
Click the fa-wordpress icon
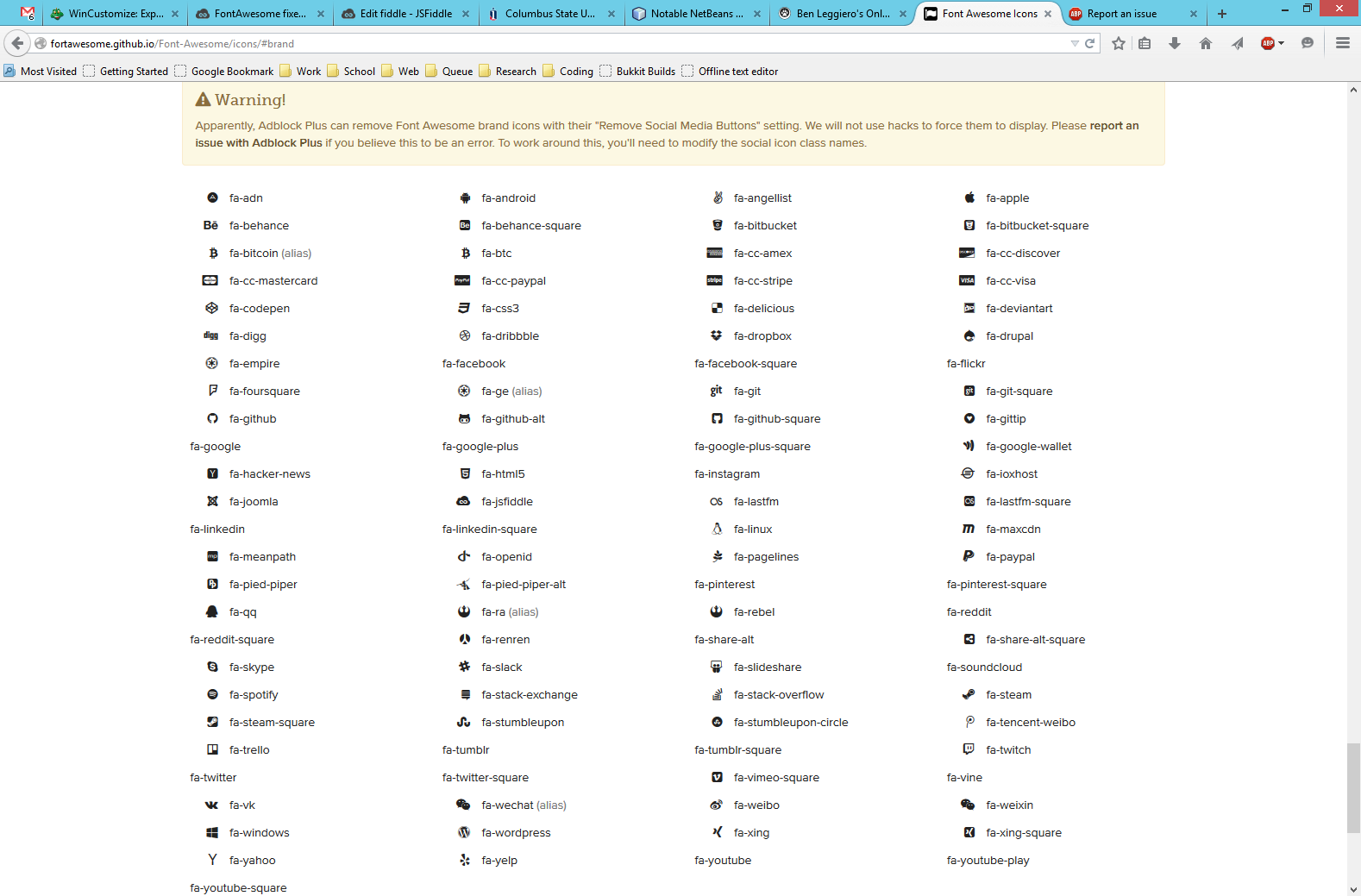point(464,832)
